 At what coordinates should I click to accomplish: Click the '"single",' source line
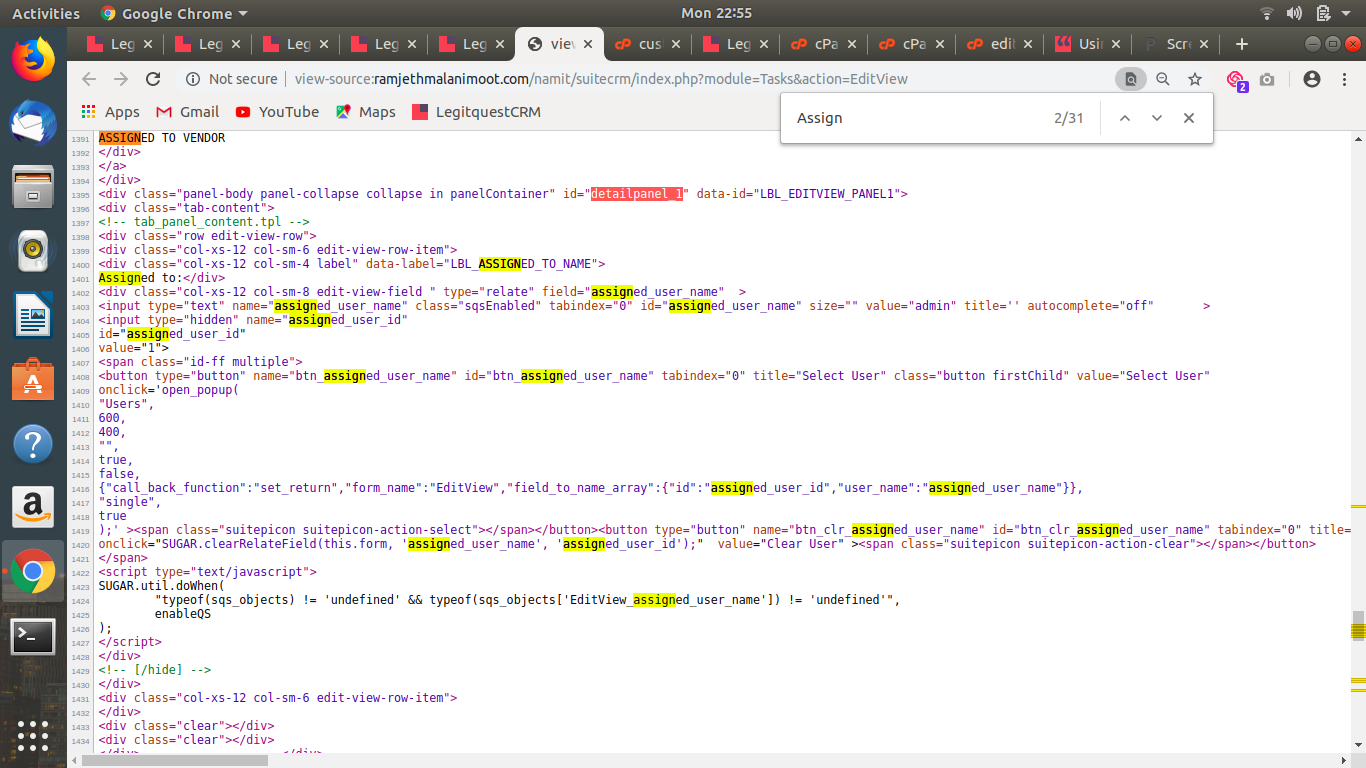[x=130, y=502]
